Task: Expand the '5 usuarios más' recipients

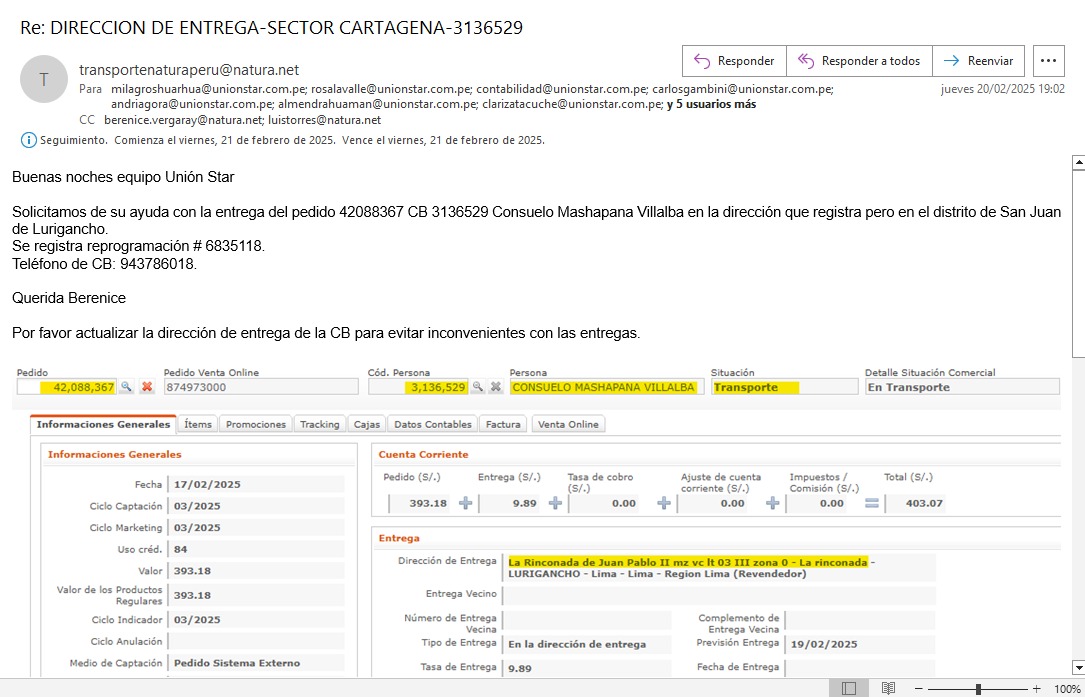Action: click(x=711, y=104)
